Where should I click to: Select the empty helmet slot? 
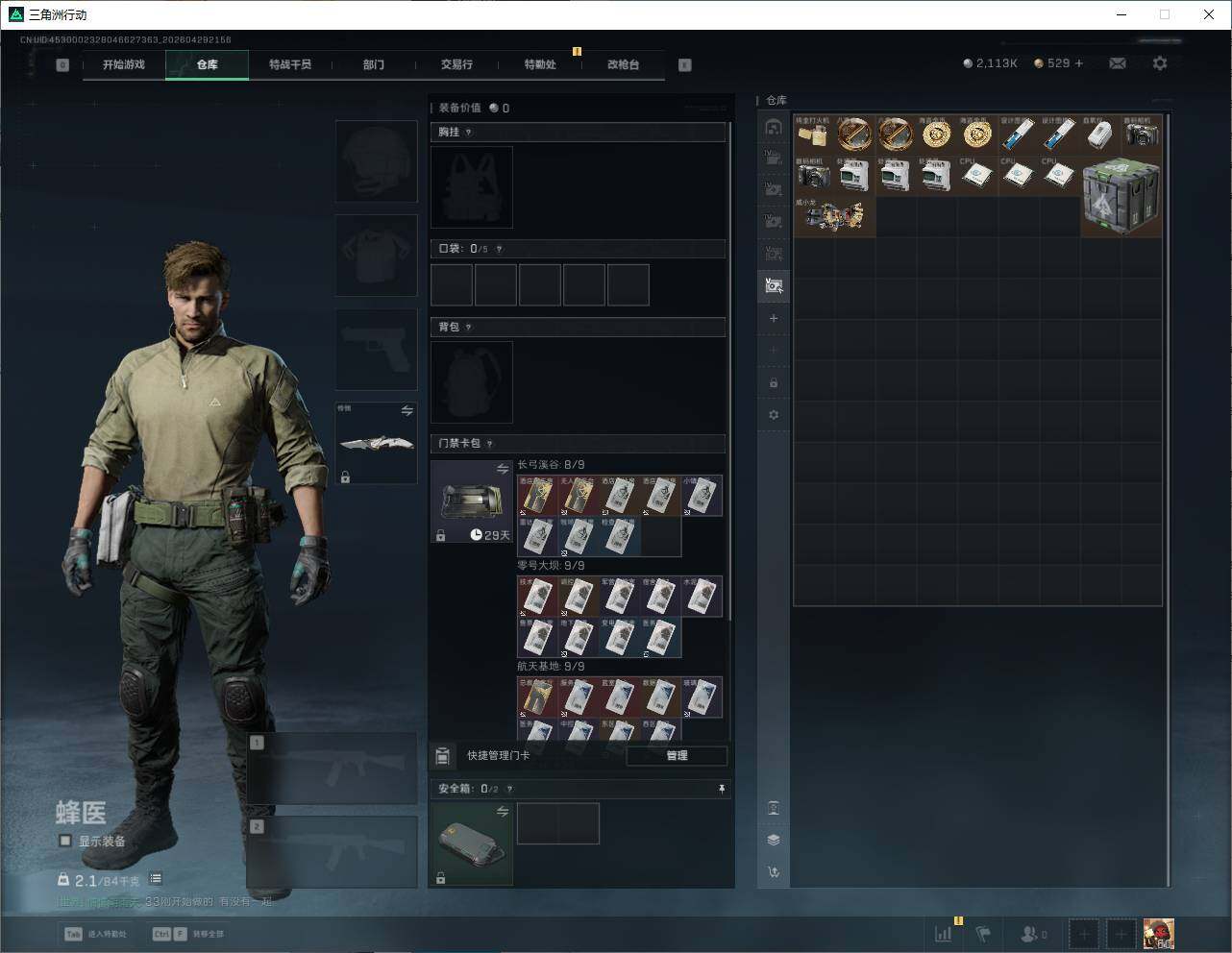point(376,160)
